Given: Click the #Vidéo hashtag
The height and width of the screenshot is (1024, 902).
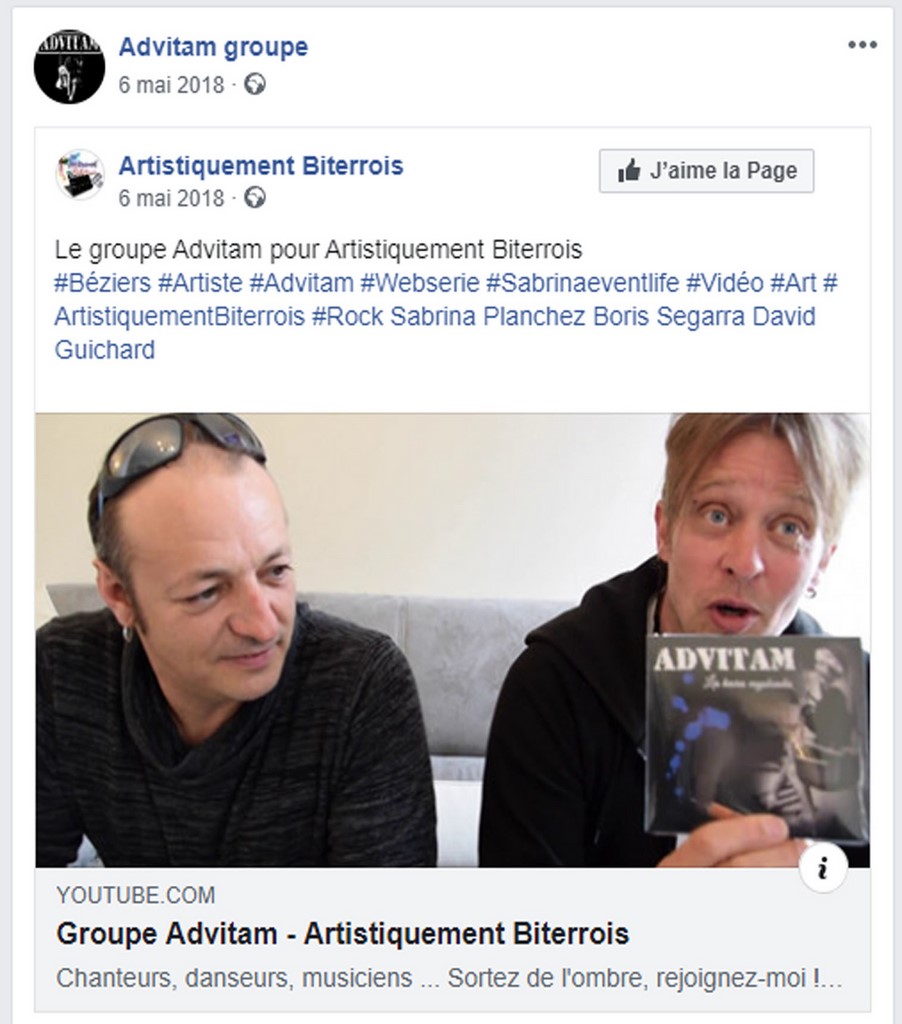Looking at the screenshot, I should tap(724, 283).
